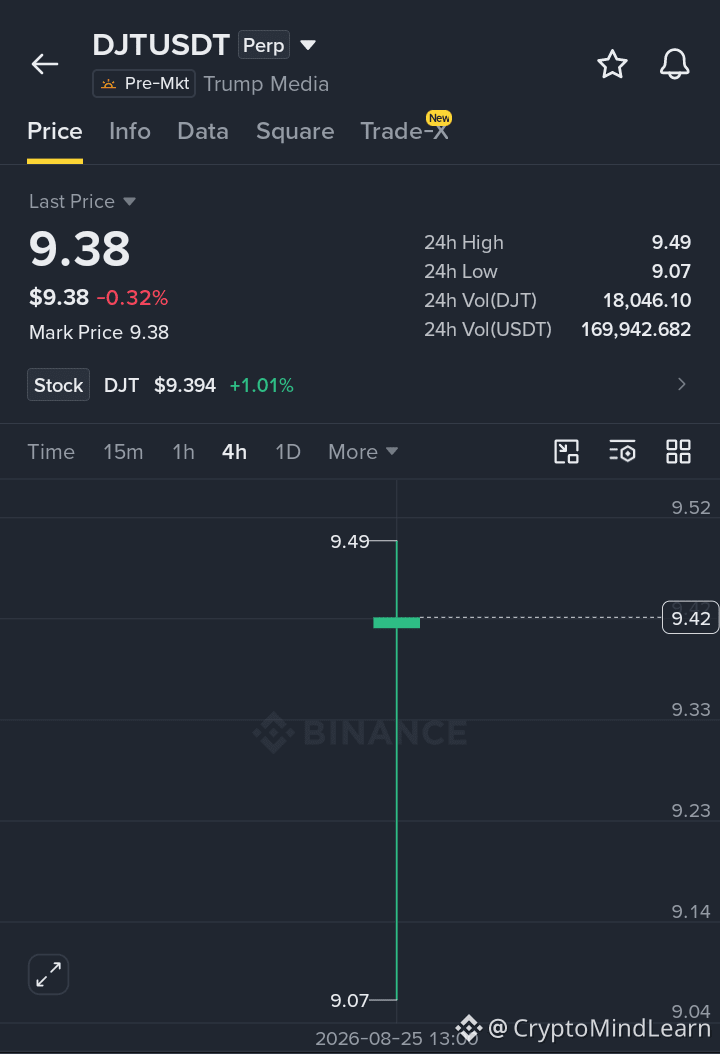This screenshot has width=720, height=1054.
Task: Expand the Last Price dropdown
Action: [x=82, y=202]
